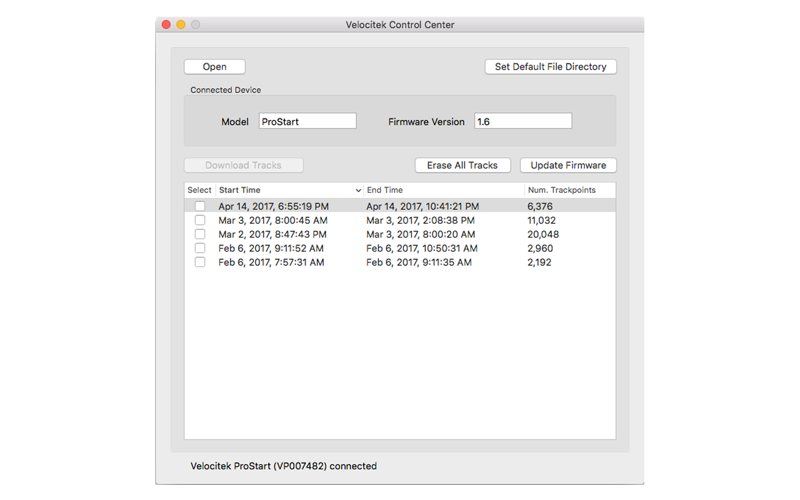Enable checkbox for Feb 6, 9:11:52 AM track
Screen dimensions: 800x500
click(200, 248)
